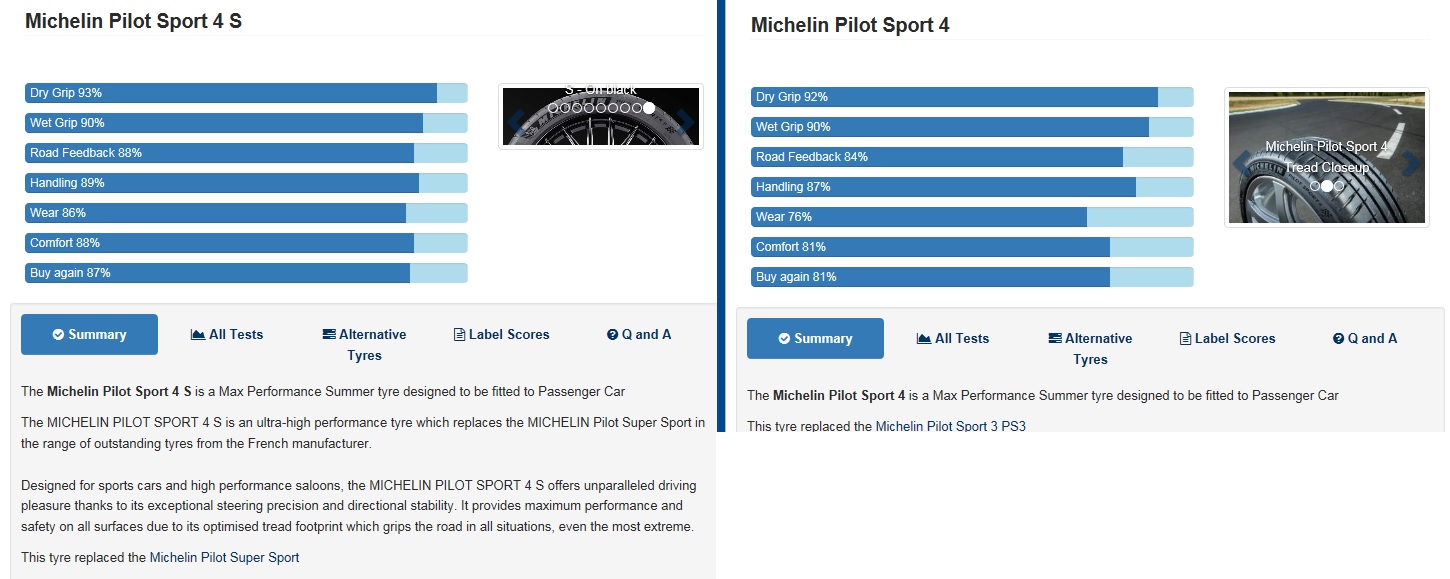This screenshot has height=579, width=1450.
Task: Open All Tests tab for Pilot Sport 4
Action: (x=953, y=339)
